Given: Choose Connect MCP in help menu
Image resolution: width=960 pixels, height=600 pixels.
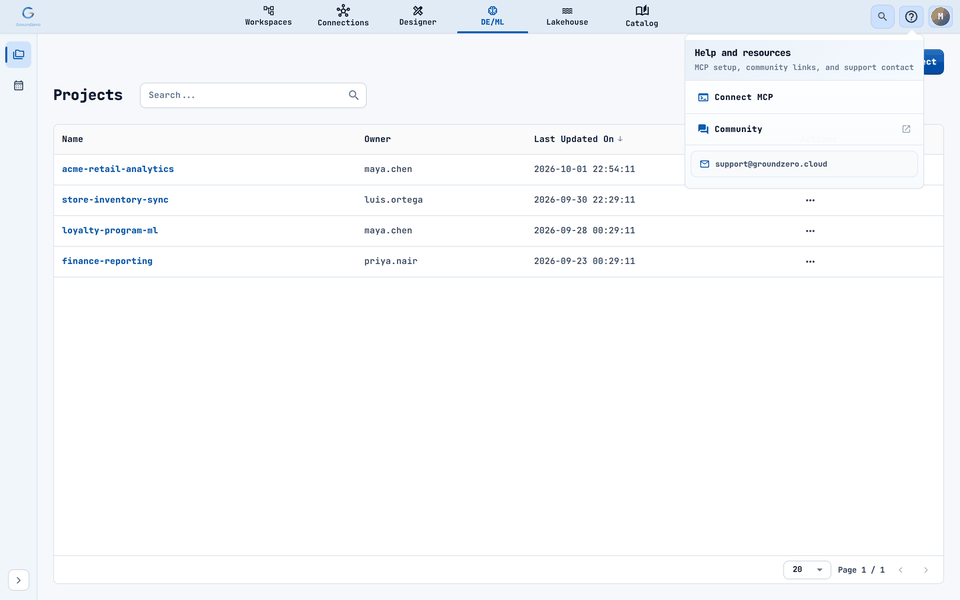Looking at the screenshot, I should 804,97.
